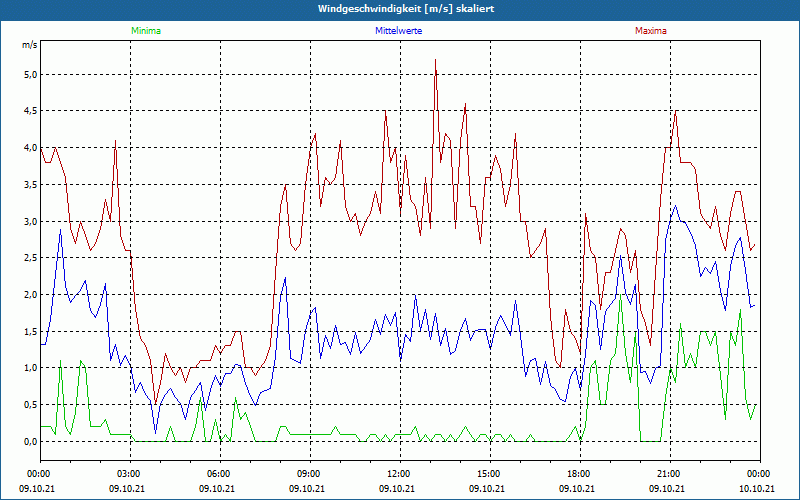Click the '2,5' y-axis value
Image resolution: width=800 pixels, height=500 pixels.
(x=32, y=258)
